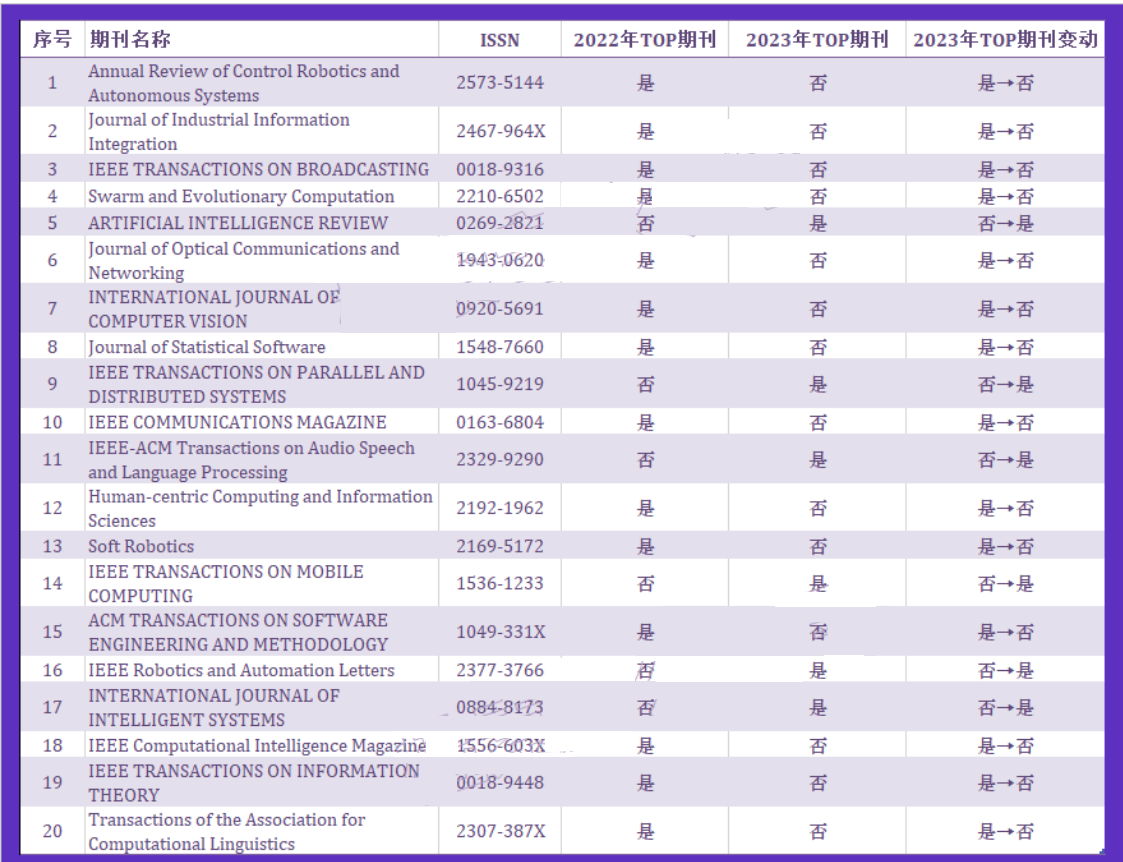The width and height of the screenshot is (1123, 862).
Task: Select ISSN 2377-3766
Action: click(500, 670)
